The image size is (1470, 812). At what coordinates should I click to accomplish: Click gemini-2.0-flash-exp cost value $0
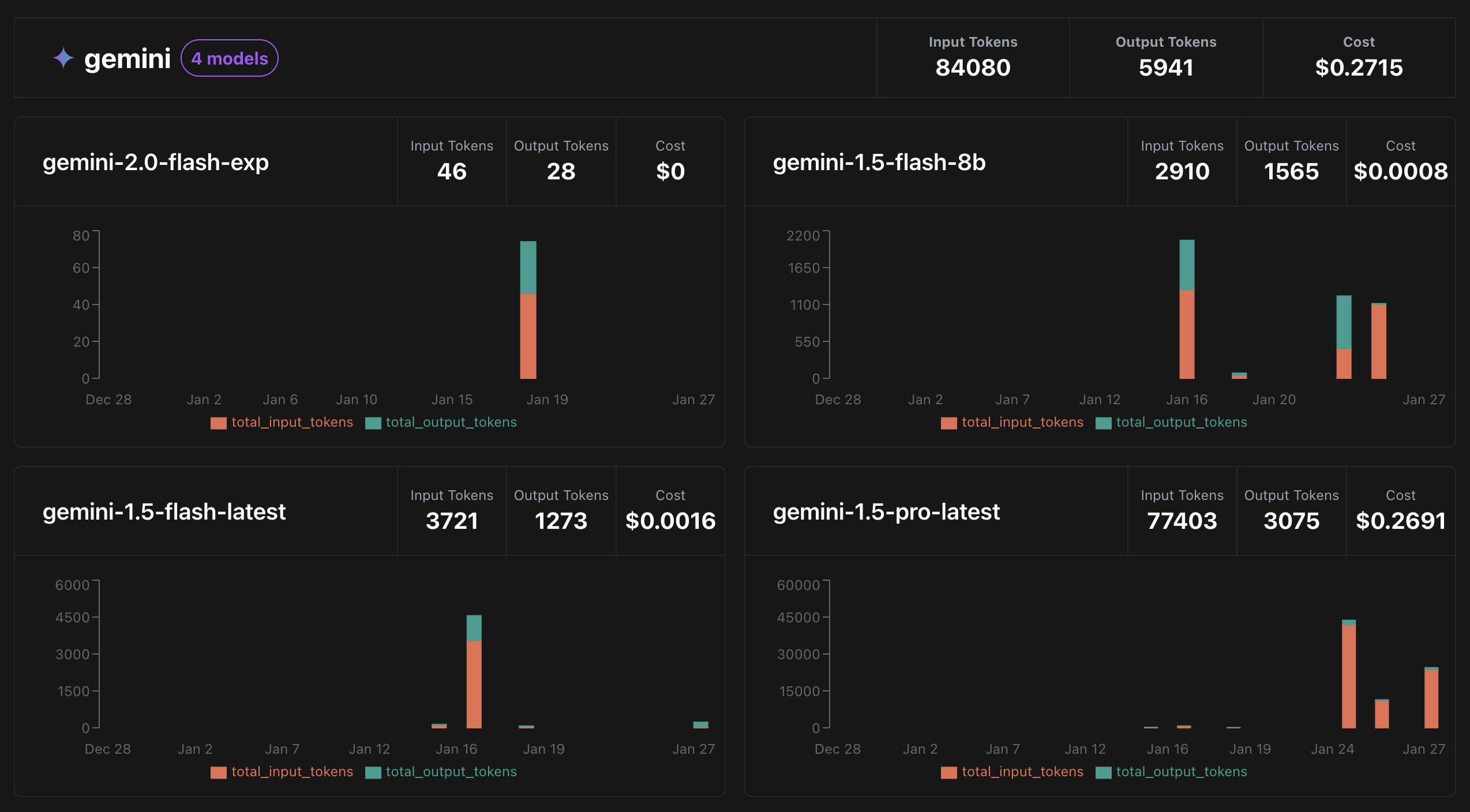point(670,171)
